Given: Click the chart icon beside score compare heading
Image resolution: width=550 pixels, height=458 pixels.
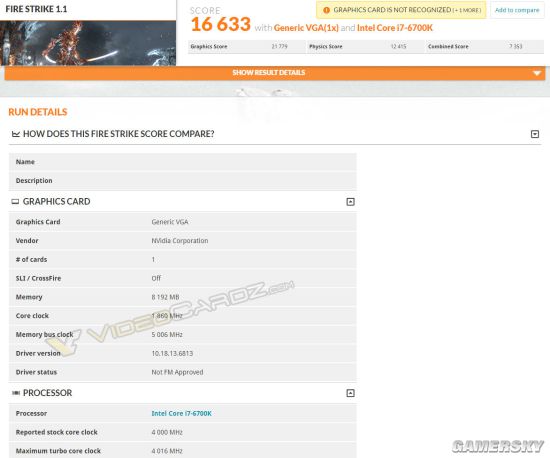Looking at the screenshot, I should pyautogui.click(x=16, y=134).
